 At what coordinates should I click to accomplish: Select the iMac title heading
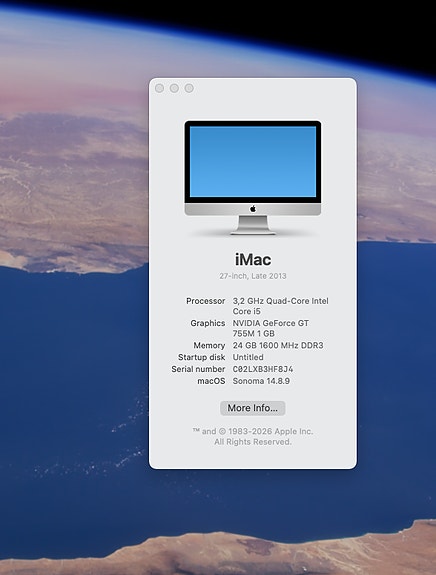(x=253, y=260)
